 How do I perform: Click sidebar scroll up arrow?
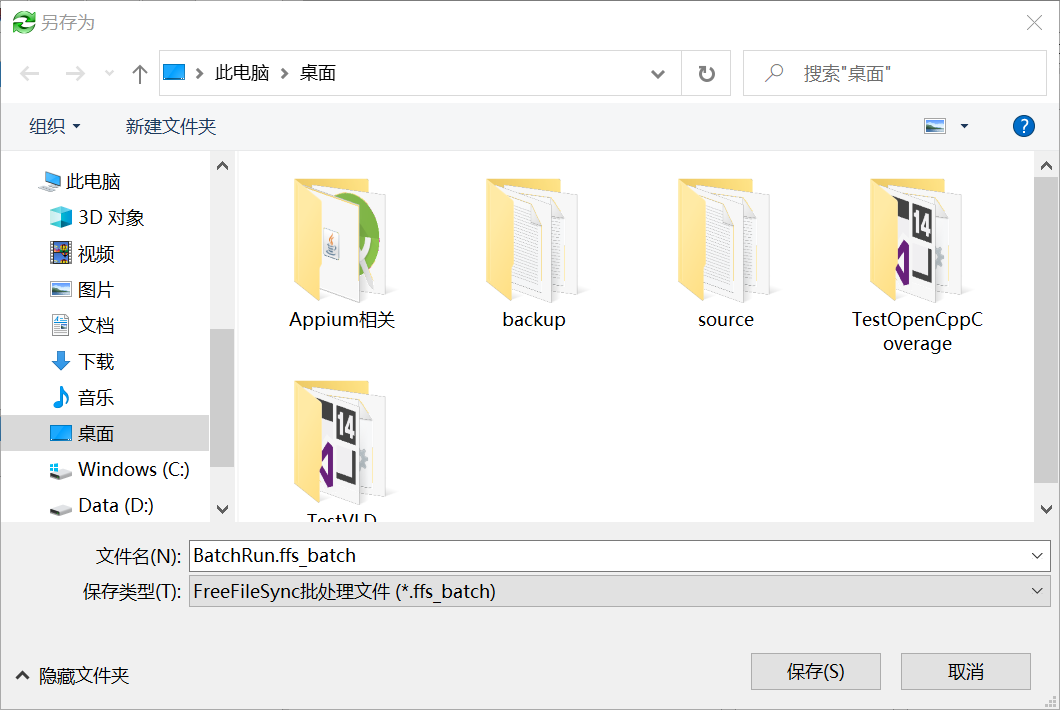[x=222, y=166]
